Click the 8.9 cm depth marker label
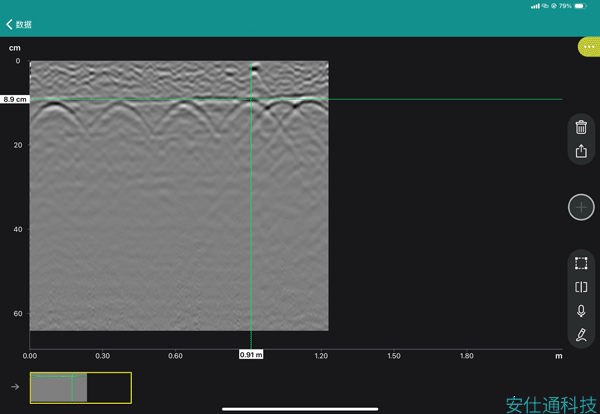Screen dimensions: 600x414 [15, 99]
